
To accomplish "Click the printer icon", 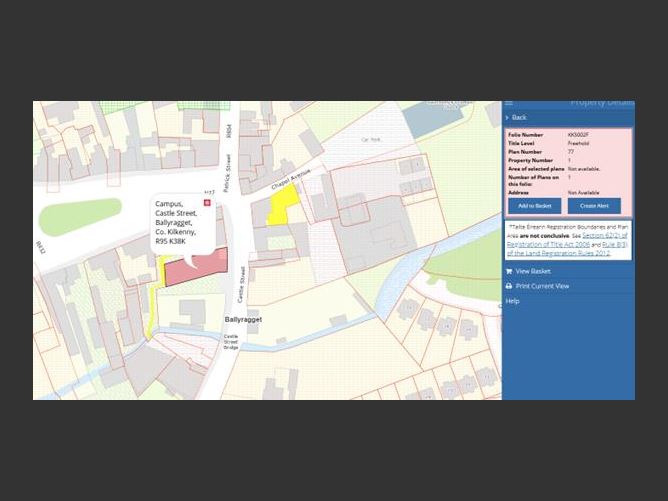I will [x=509, y=286].
